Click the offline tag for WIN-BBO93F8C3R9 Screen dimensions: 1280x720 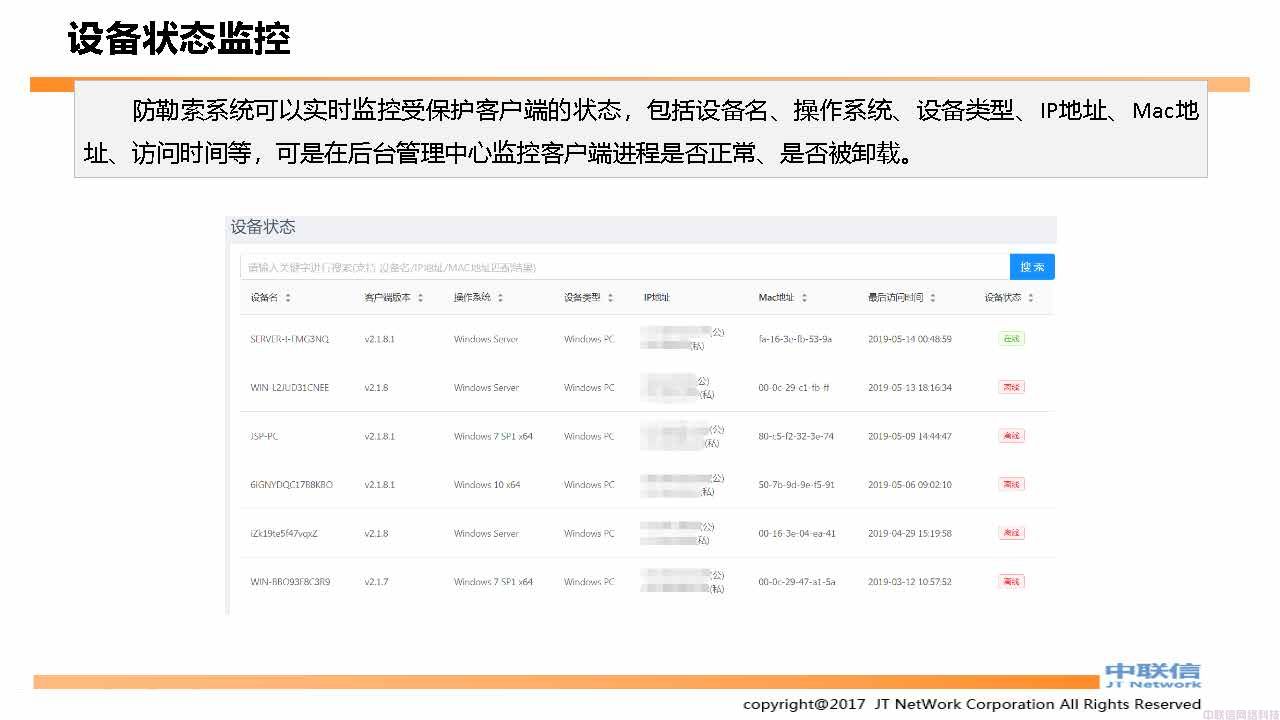click(x=1011, y=582)
